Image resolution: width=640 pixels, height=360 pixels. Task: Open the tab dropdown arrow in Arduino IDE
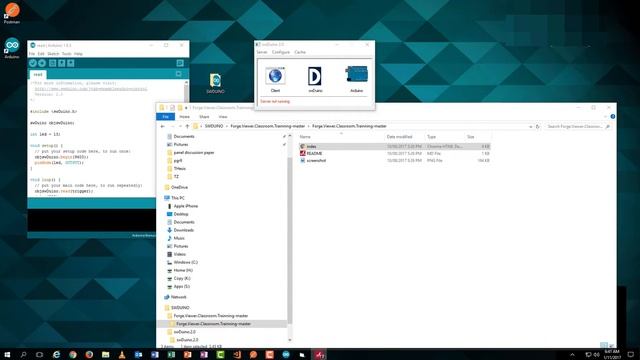click(178, 74)
